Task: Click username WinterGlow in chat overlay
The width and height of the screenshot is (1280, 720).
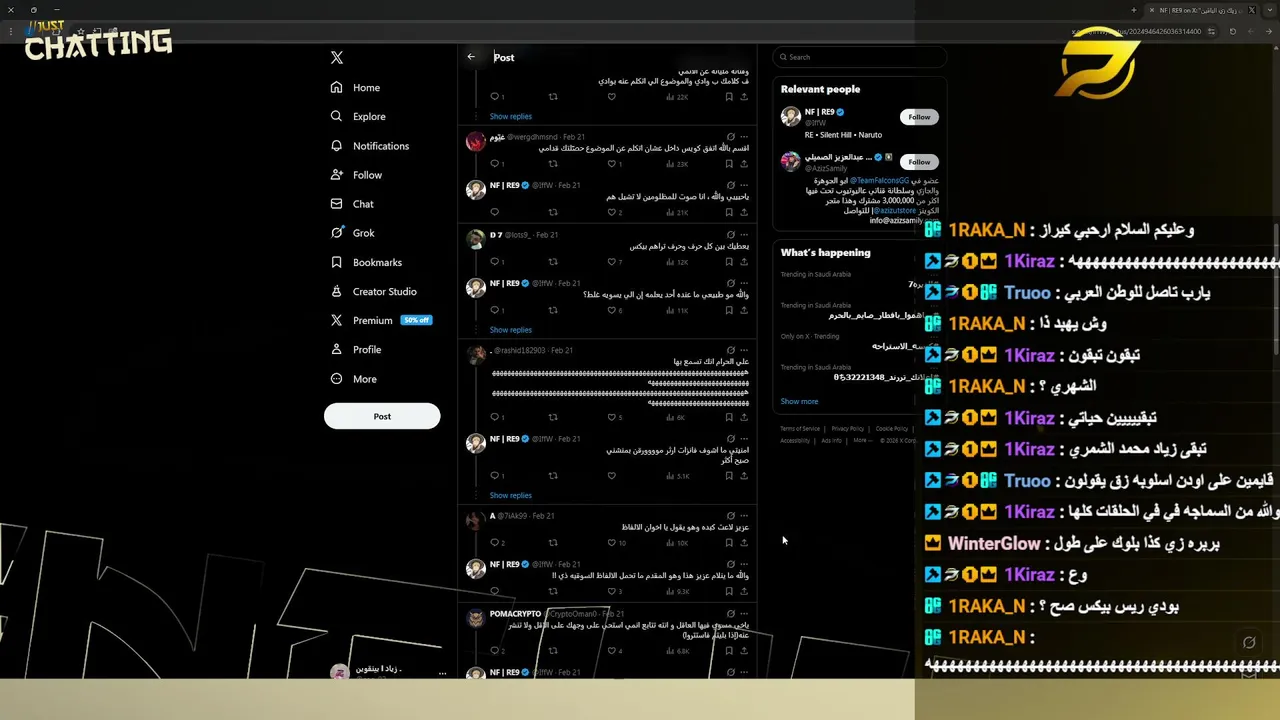Action: tap(994, 544)
